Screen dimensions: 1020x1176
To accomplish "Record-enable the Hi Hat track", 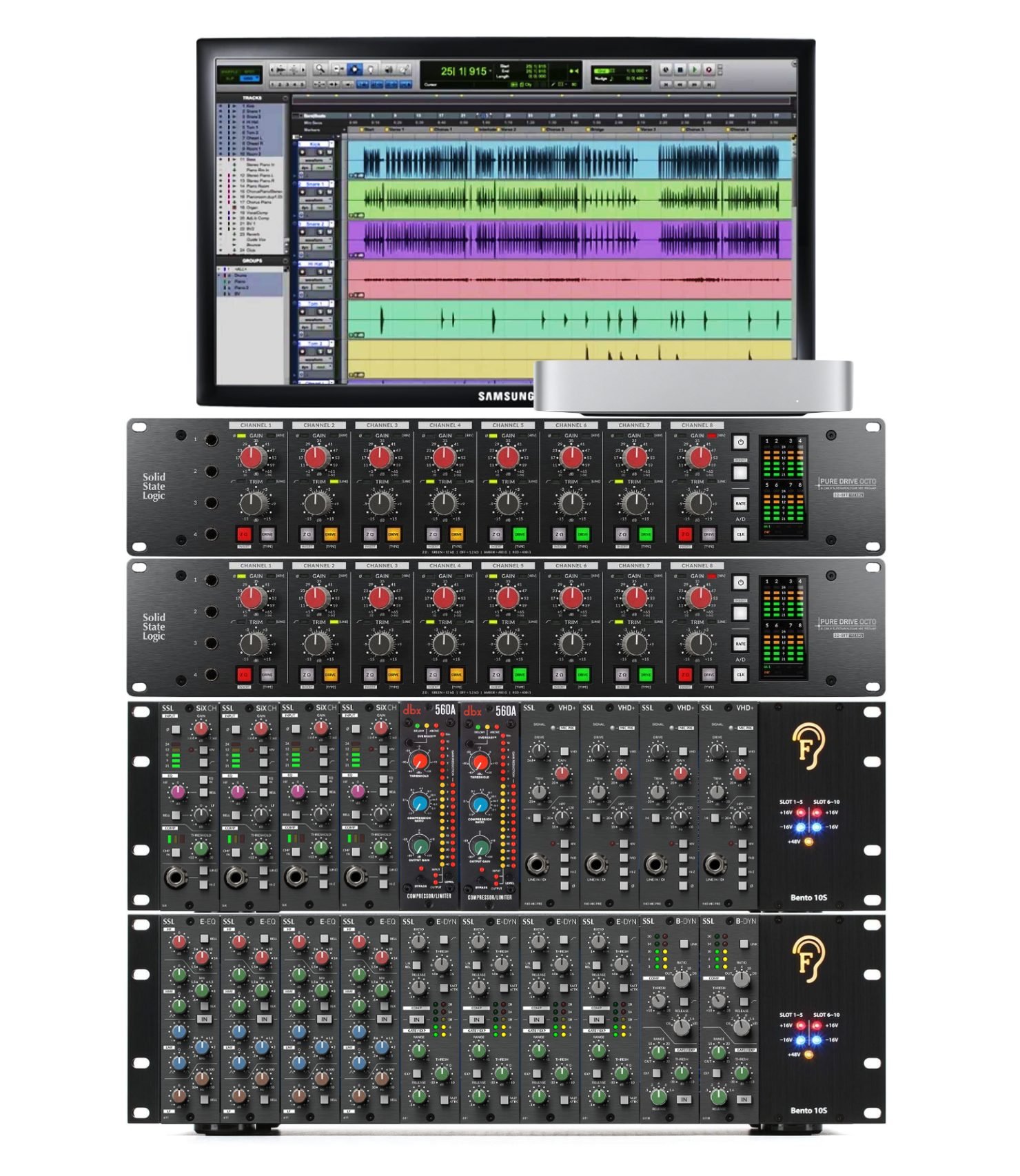I will (x=303, y=272).
